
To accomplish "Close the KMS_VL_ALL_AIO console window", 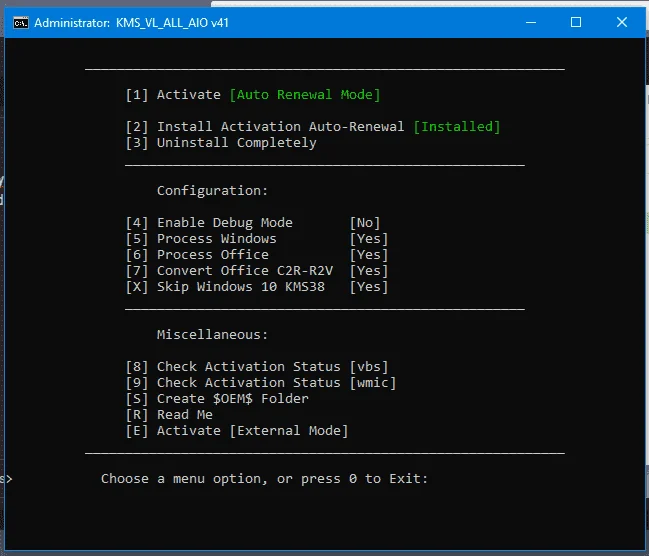I will tap(622, 22).
